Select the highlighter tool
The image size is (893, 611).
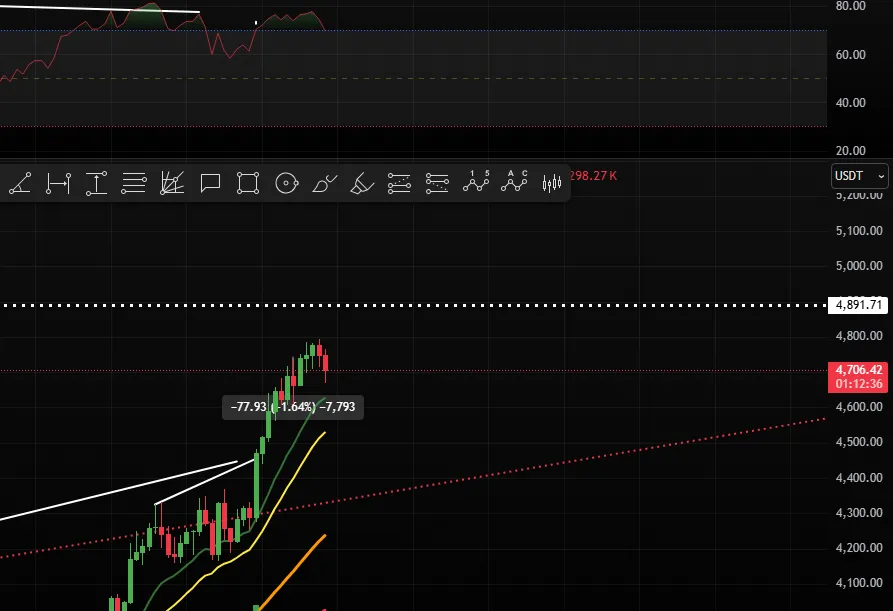(362, 183)
